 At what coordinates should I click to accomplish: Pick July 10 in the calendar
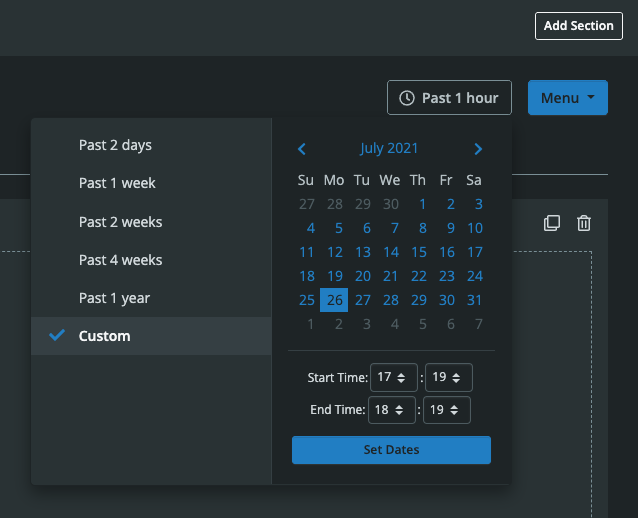point(475,228)
